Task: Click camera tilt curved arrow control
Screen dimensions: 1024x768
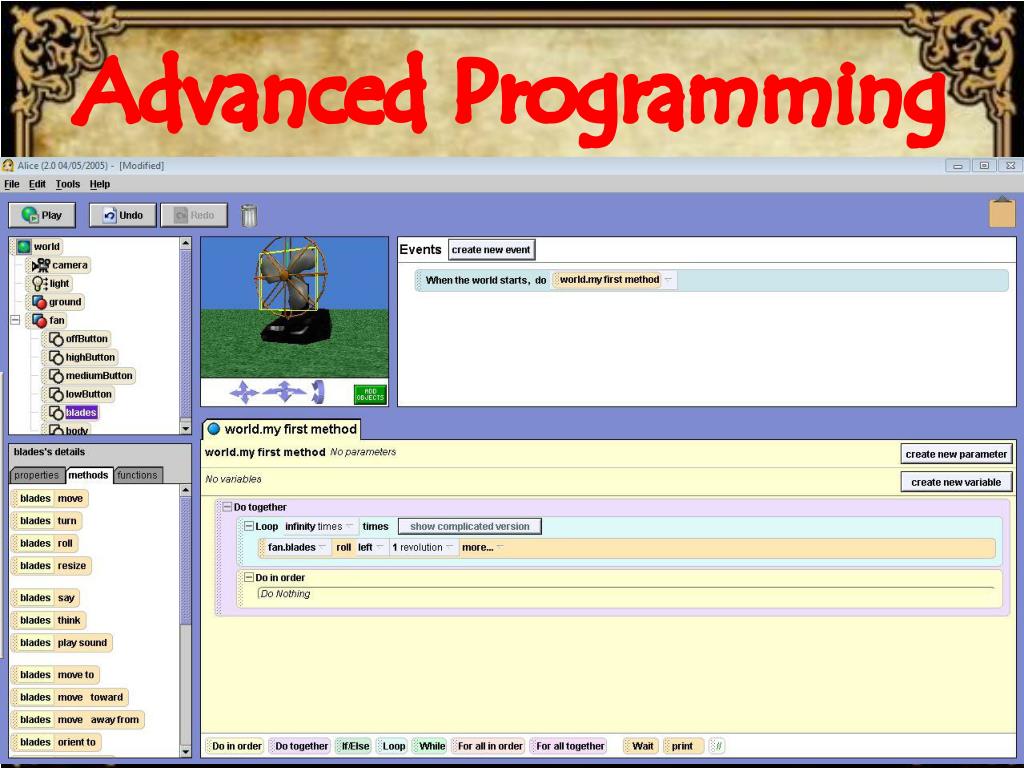Action: [x=318, y=392]
